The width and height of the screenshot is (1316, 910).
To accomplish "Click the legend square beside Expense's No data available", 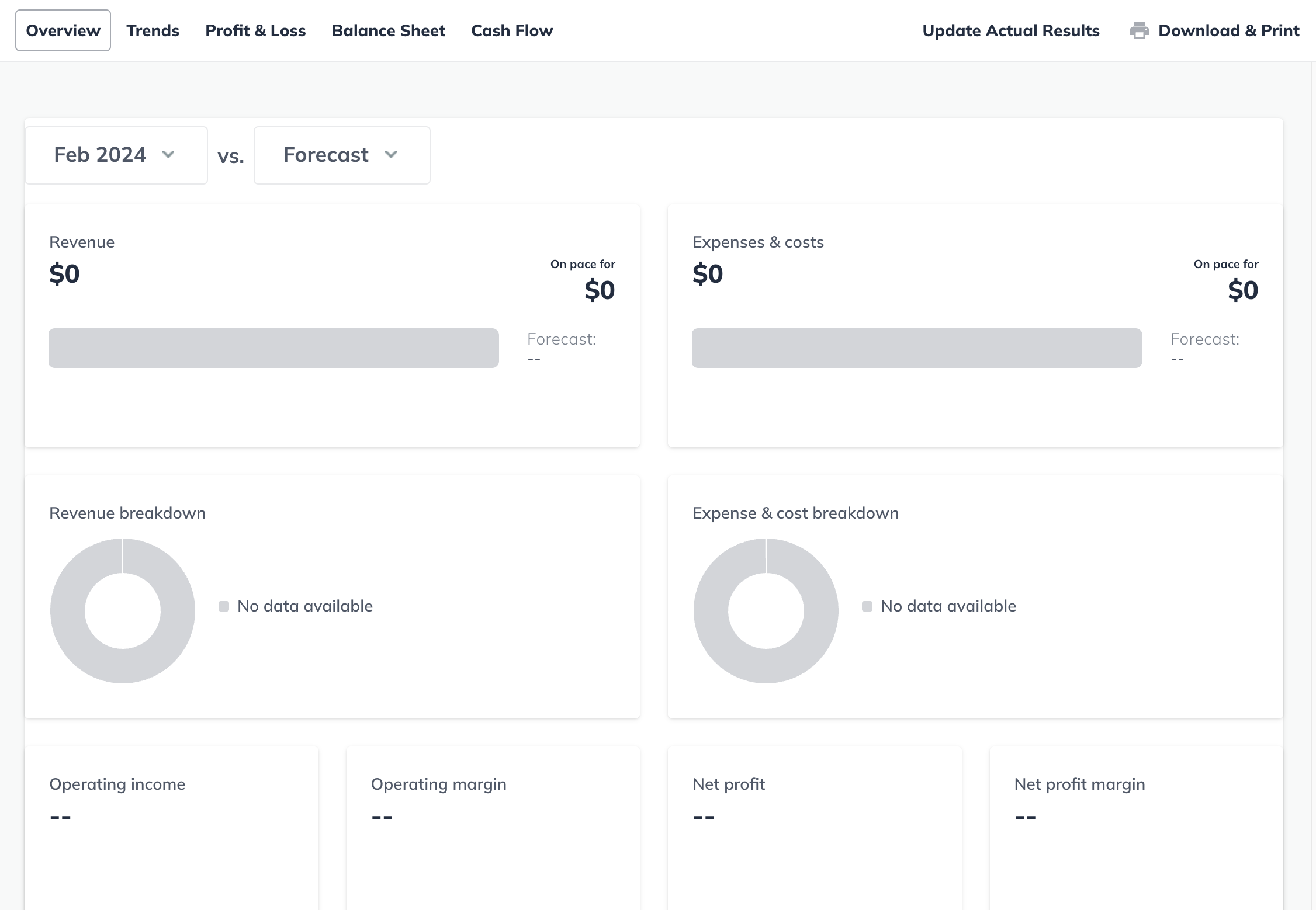I will coord(867,606).
